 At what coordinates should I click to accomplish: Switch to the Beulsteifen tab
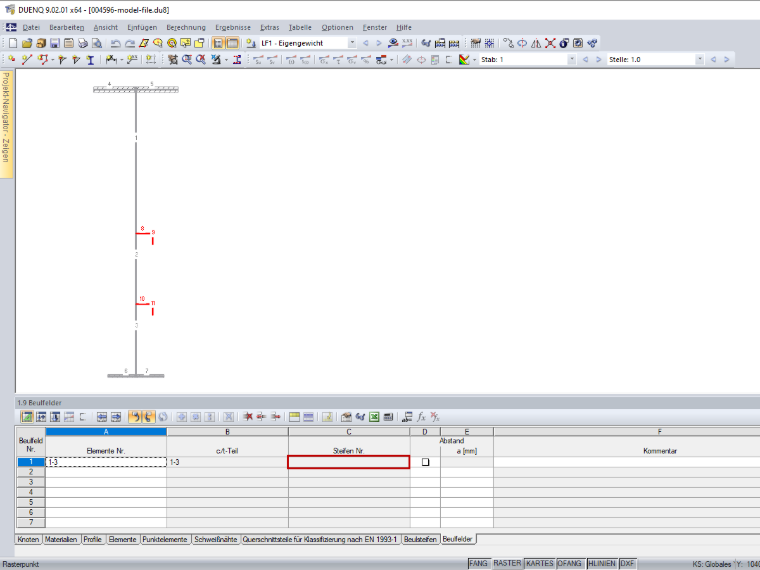coord(420,539)
